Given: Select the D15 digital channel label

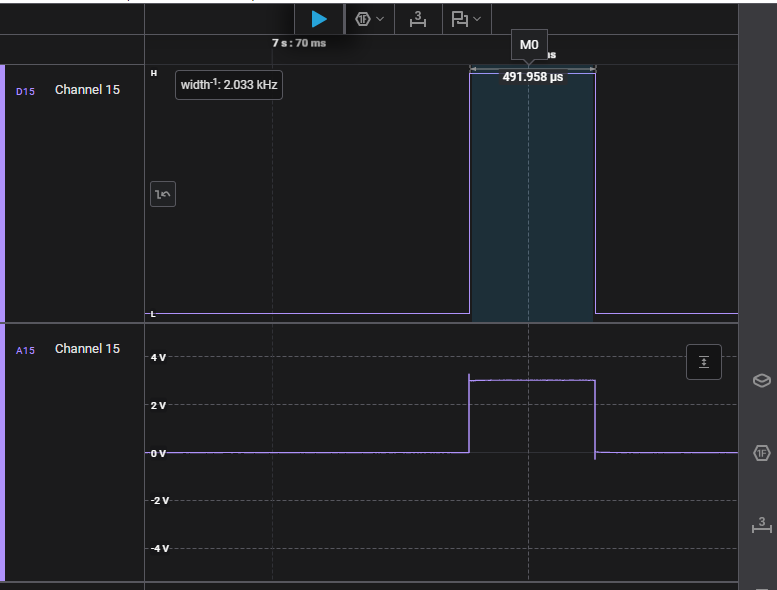Looking at the screenshot, I should (x=25, y=92).
